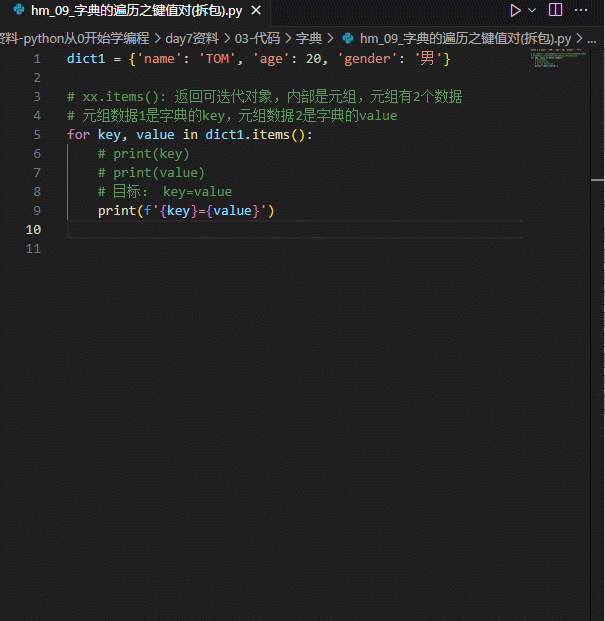The height and width of the screenshot is (621, 605).
Task: Click line number 5 in the gutter
Action: 37,135
